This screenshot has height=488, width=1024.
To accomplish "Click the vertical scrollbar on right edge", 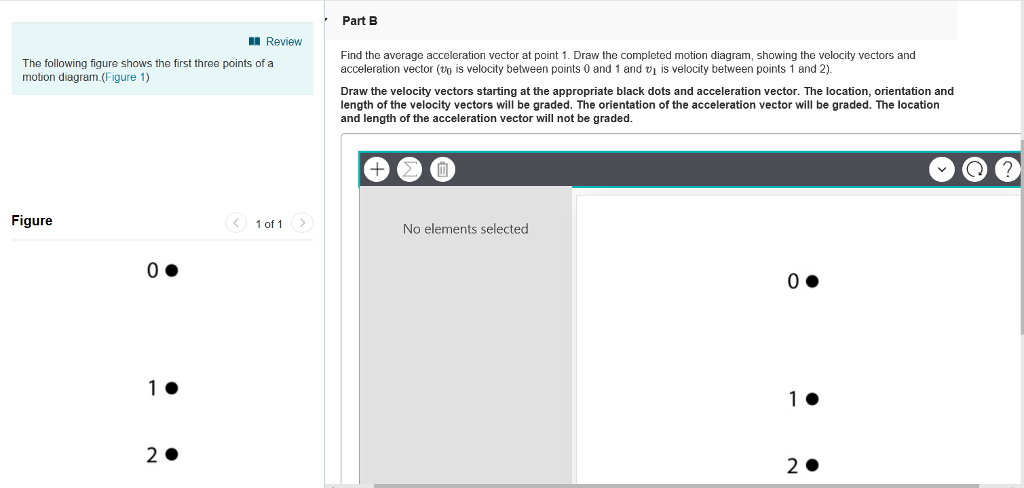I will (x=1022, y=236).
